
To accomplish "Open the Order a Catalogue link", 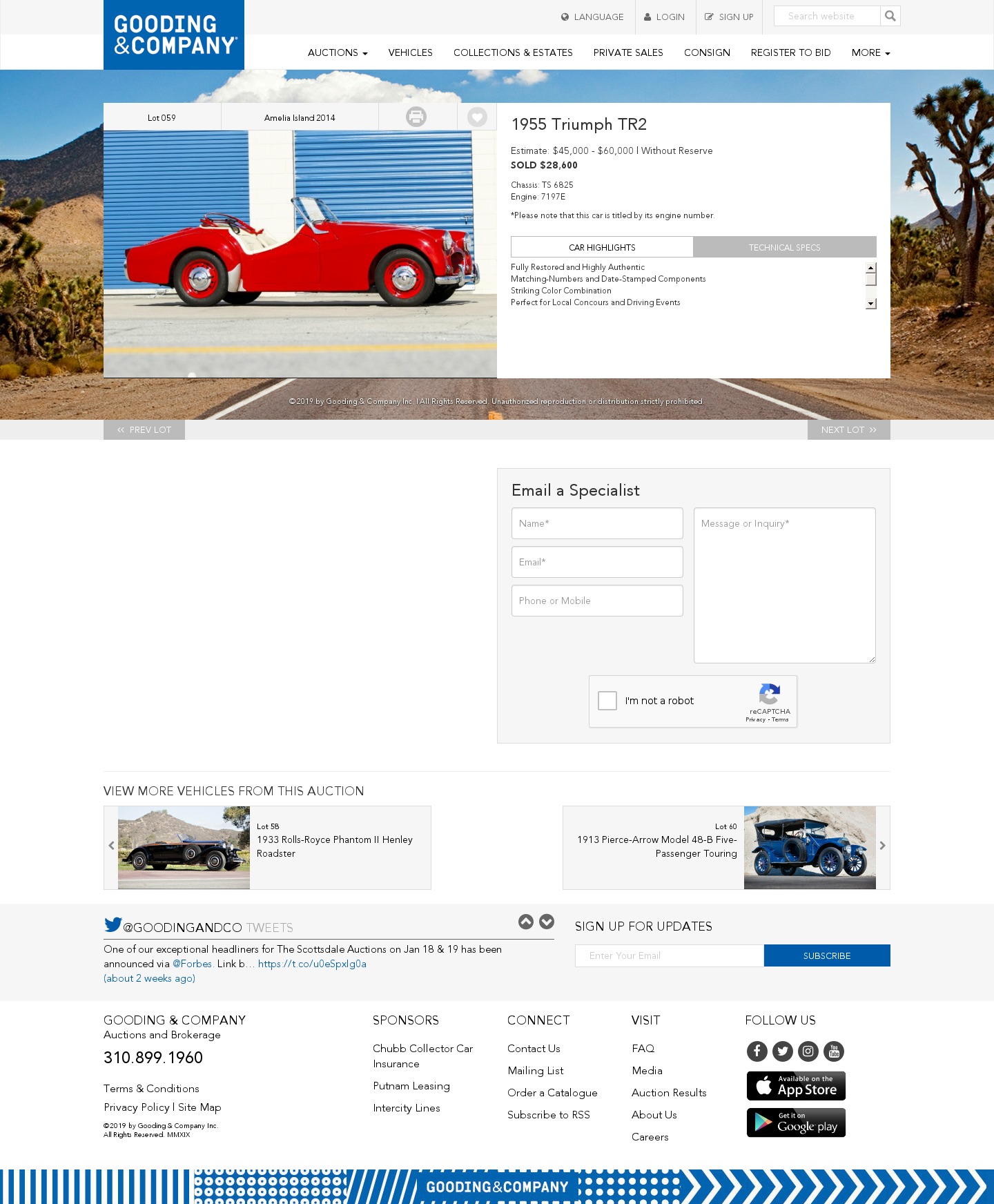I will 552,1093.
